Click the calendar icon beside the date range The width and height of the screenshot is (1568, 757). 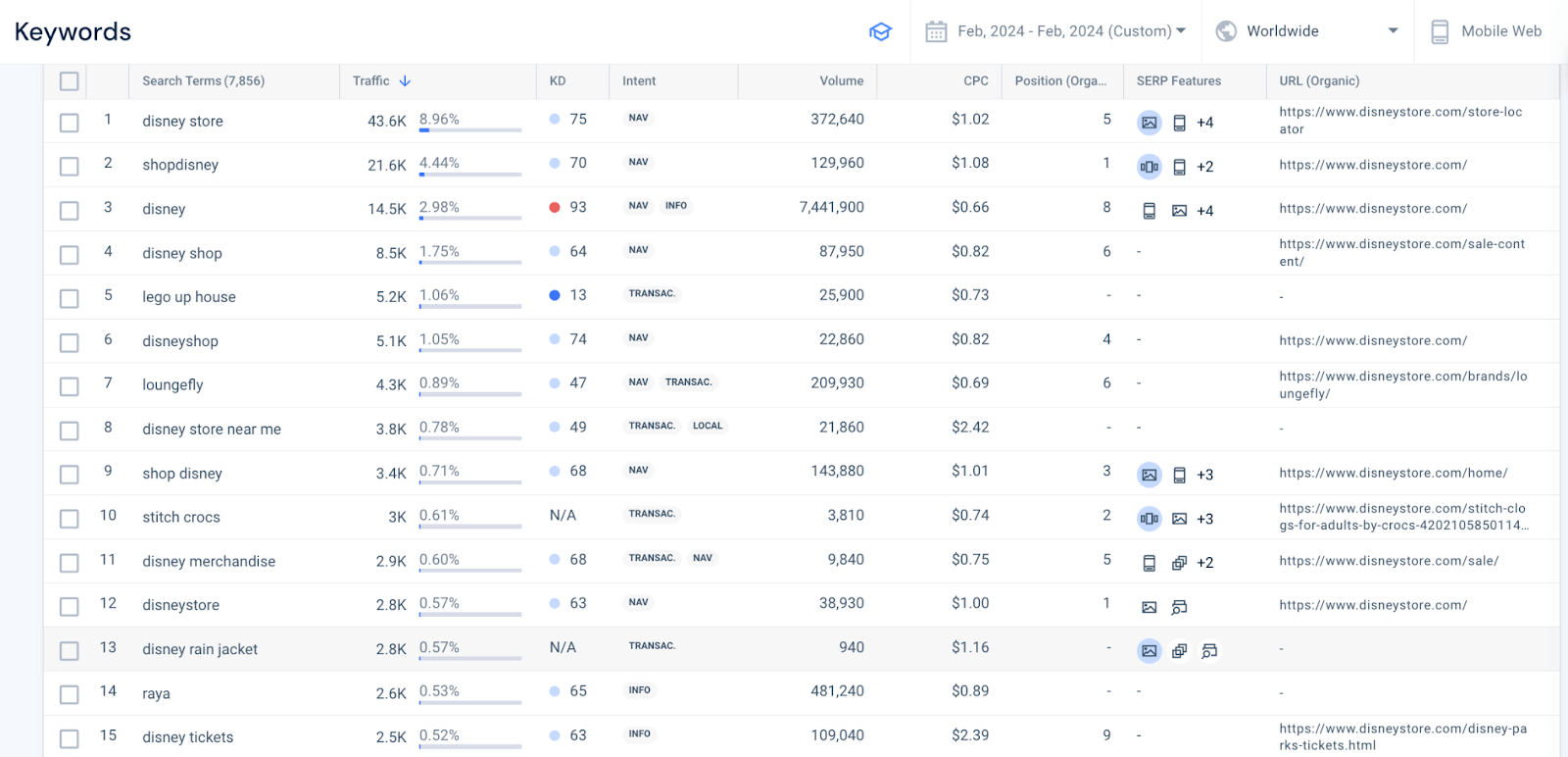pos(936,31)
